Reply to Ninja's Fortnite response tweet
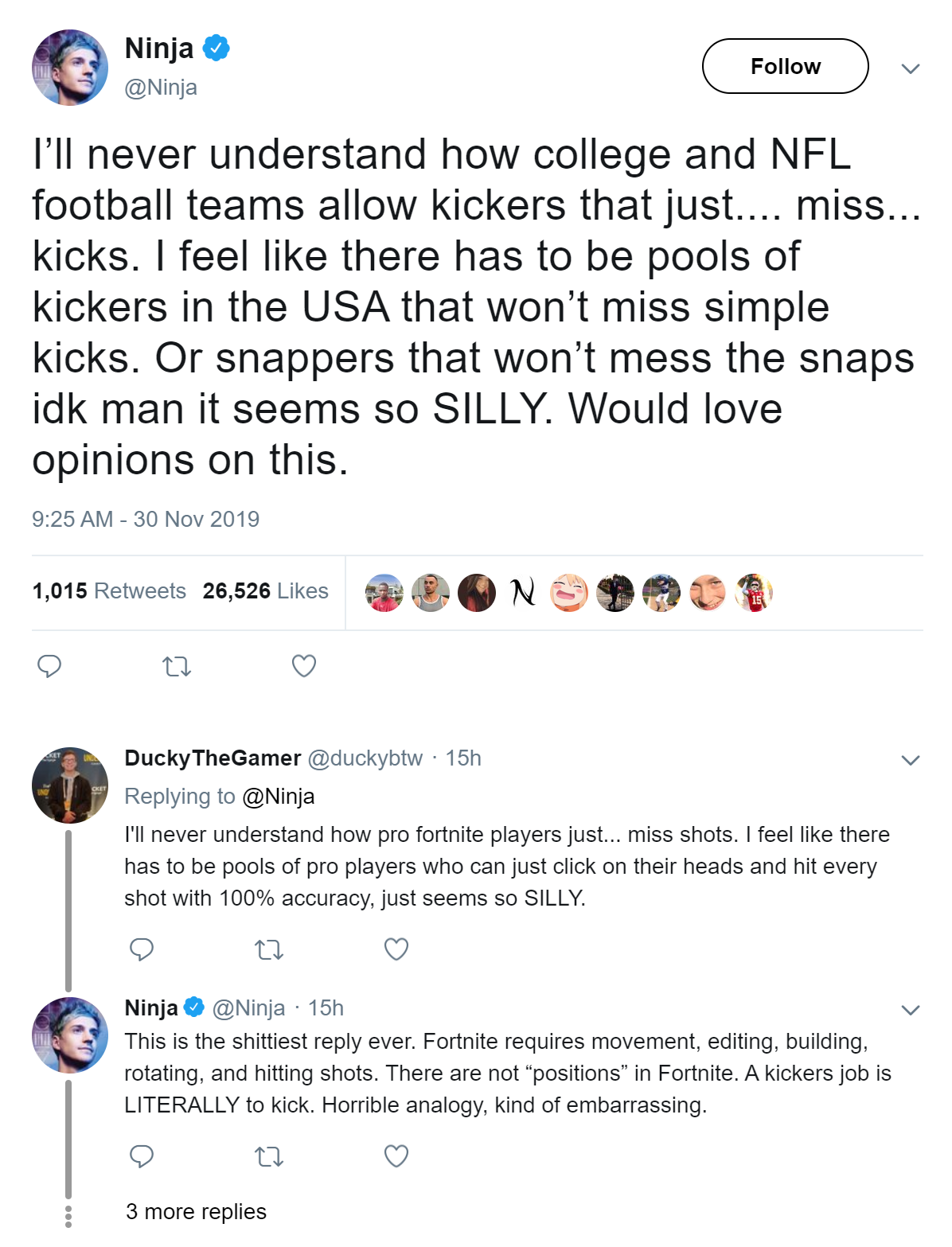 pyautogui.click(x=142, y=1155)
